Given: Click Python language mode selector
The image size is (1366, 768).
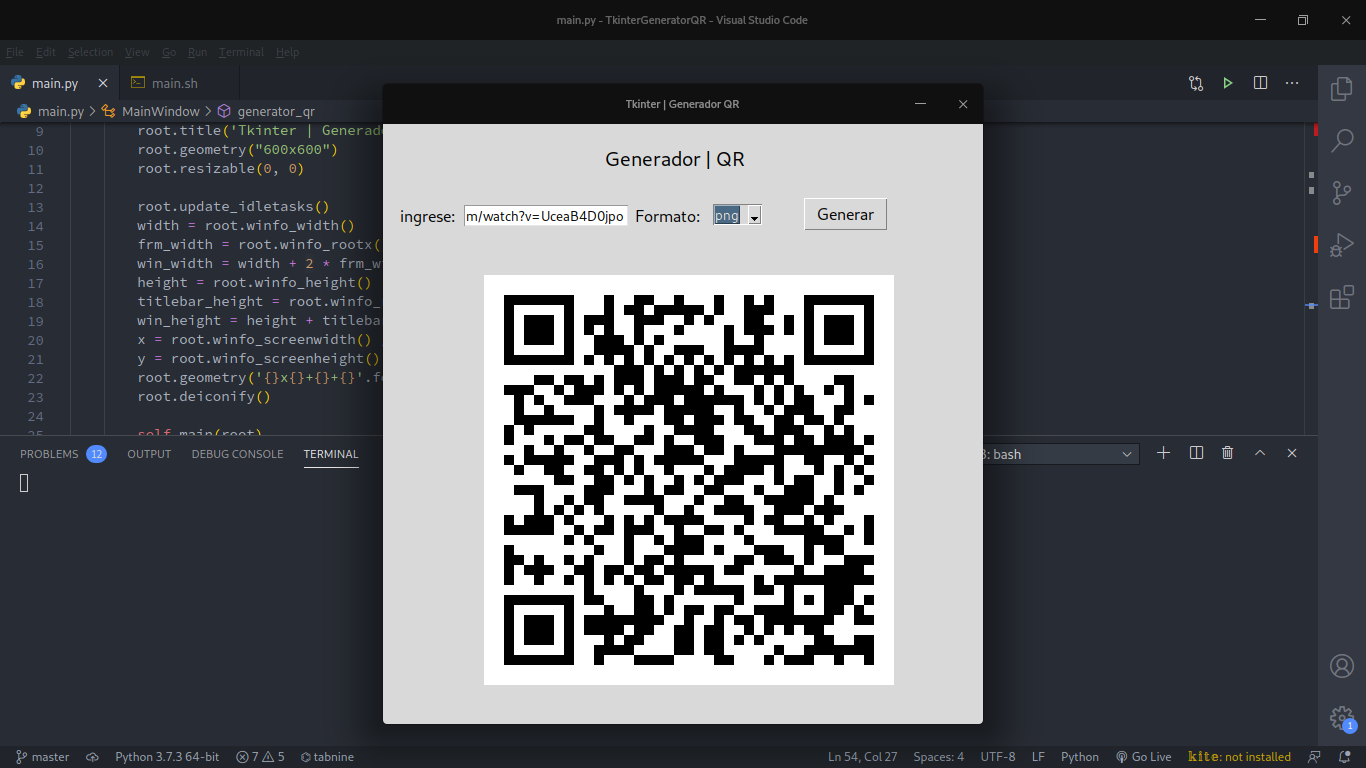Looking at the screenshot, I should tap(1080, 757).
